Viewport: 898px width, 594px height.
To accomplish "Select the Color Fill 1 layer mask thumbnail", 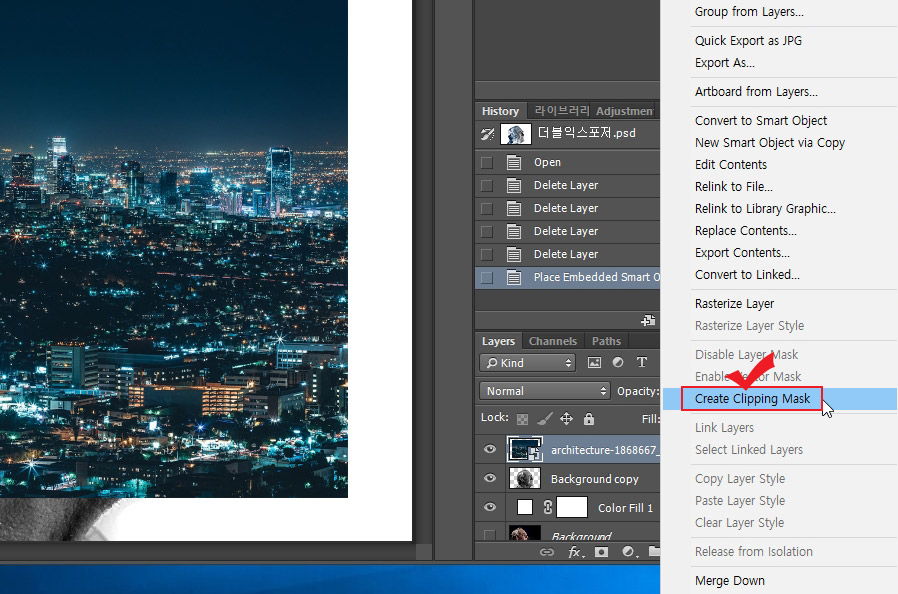I will (572, 508).
